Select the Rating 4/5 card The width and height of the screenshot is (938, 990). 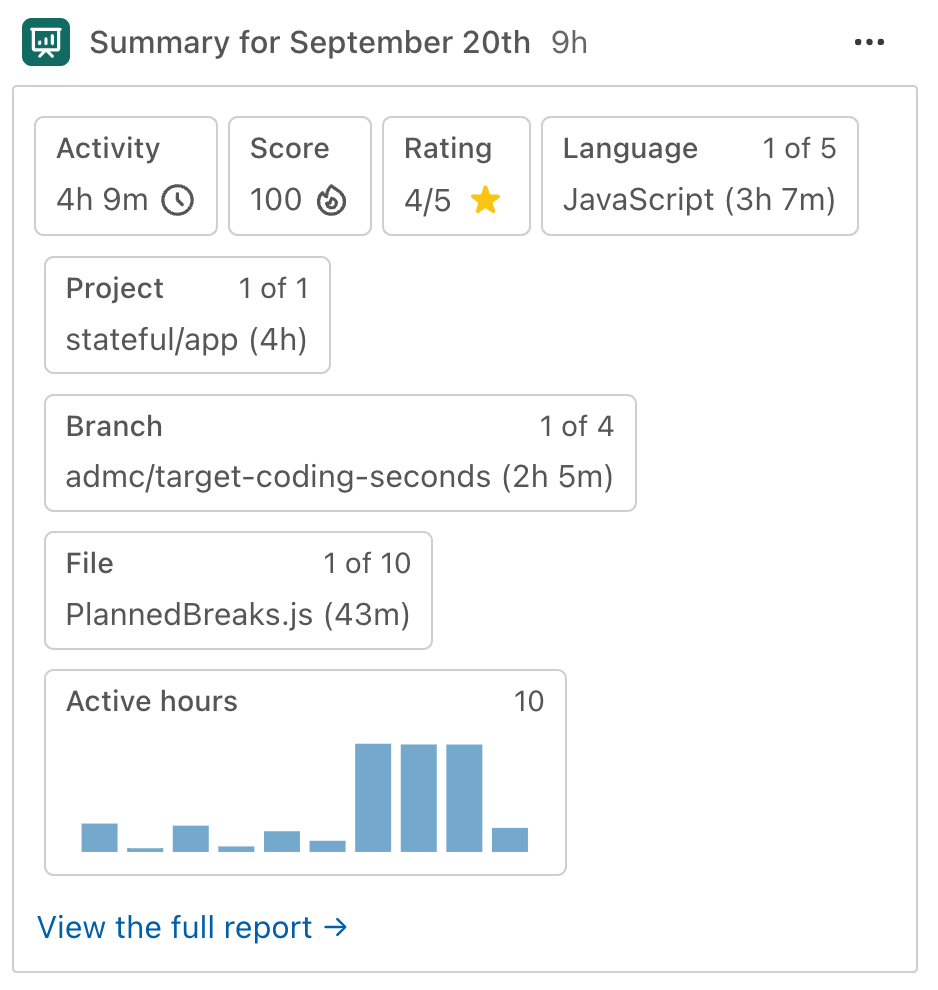456,176
